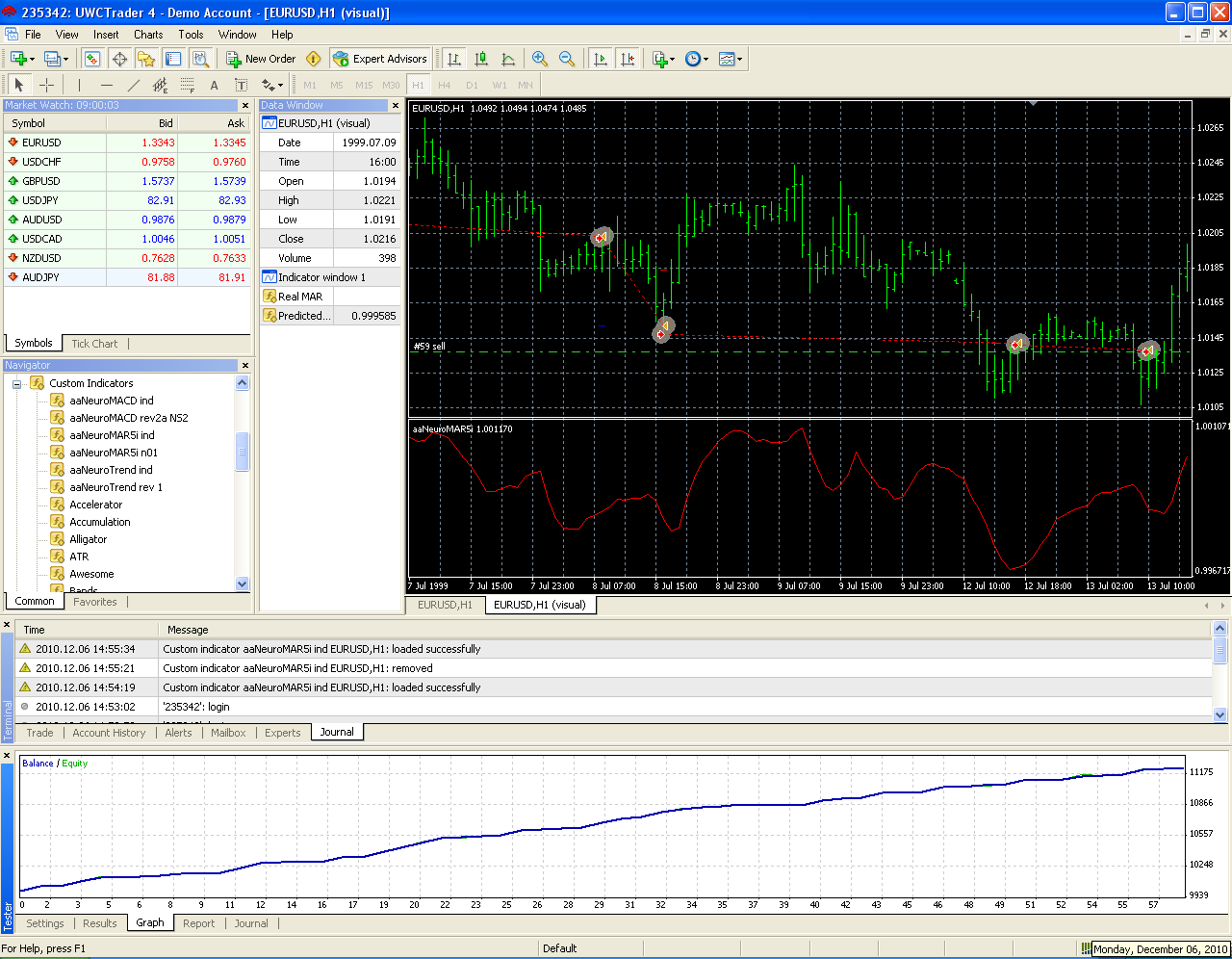Toggle chart shift icon

(x=628, y=59)
